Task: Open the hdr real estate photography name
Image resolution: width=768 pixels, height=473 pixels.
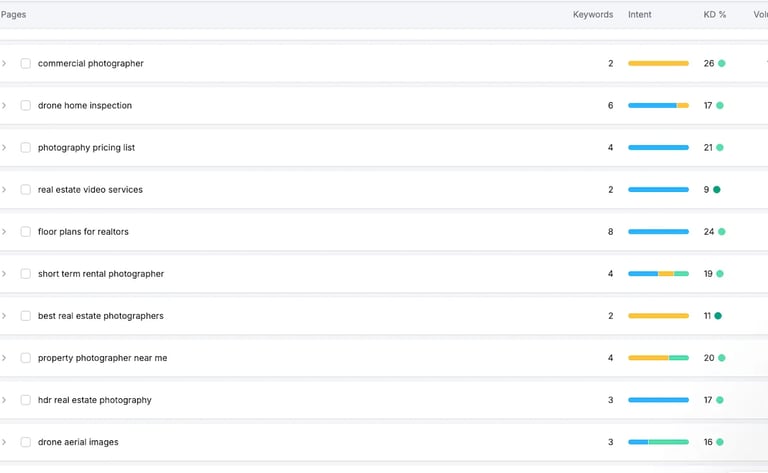Action: coord(95,400)
